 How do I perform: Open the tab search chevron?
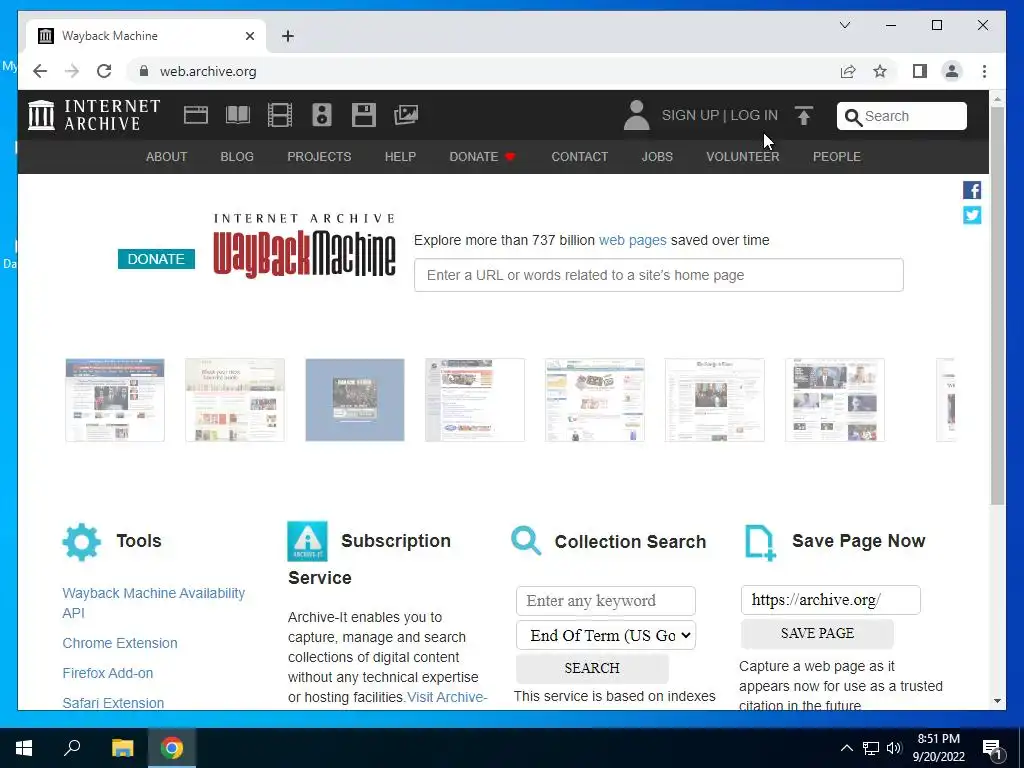[x=845, y=25]
